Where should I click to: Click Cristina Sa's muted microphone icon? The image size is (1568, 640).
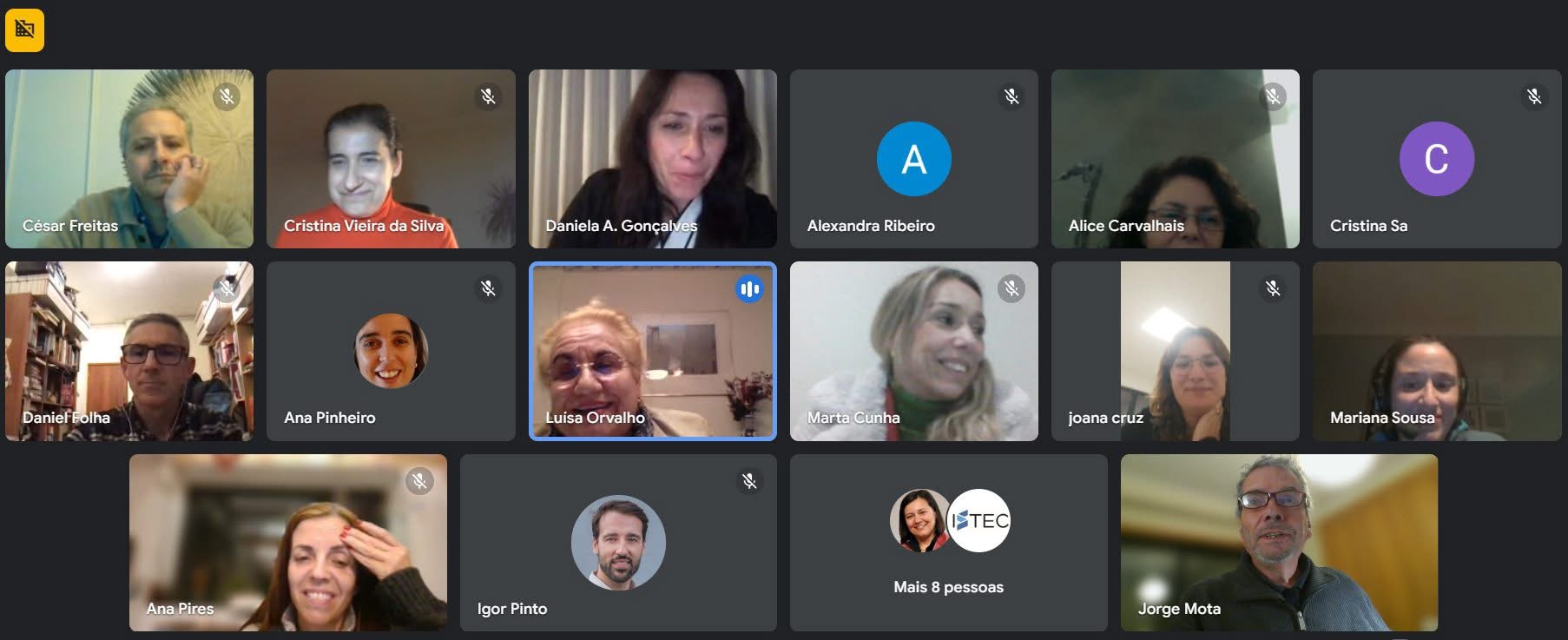tap(1535, 96)
